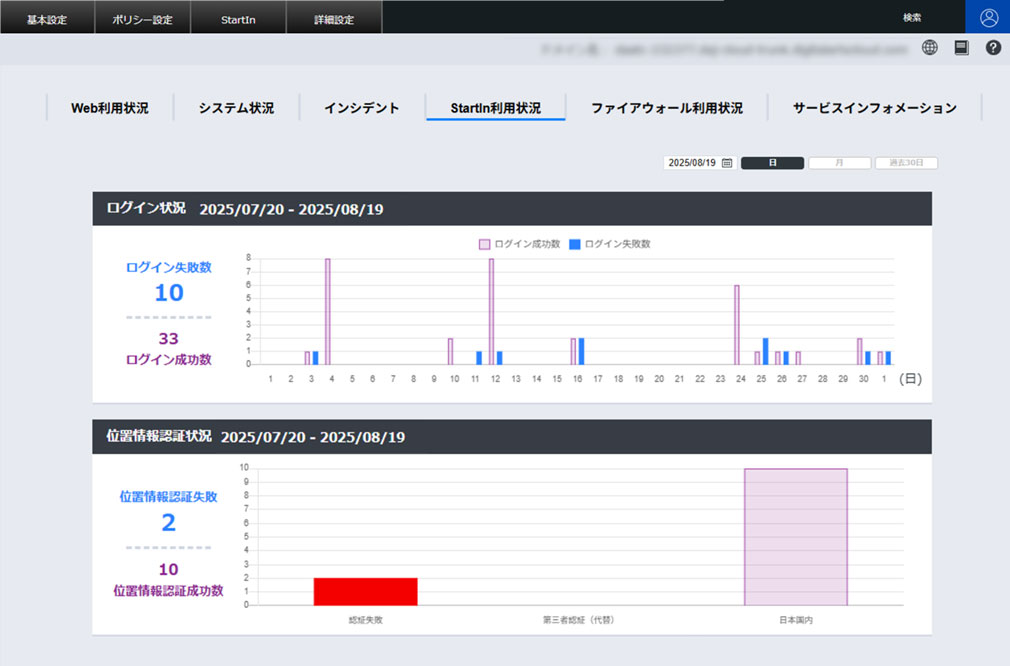
Task: Click the Web利用状況 link
Action: pyautogui.click(x=109, y=108)
